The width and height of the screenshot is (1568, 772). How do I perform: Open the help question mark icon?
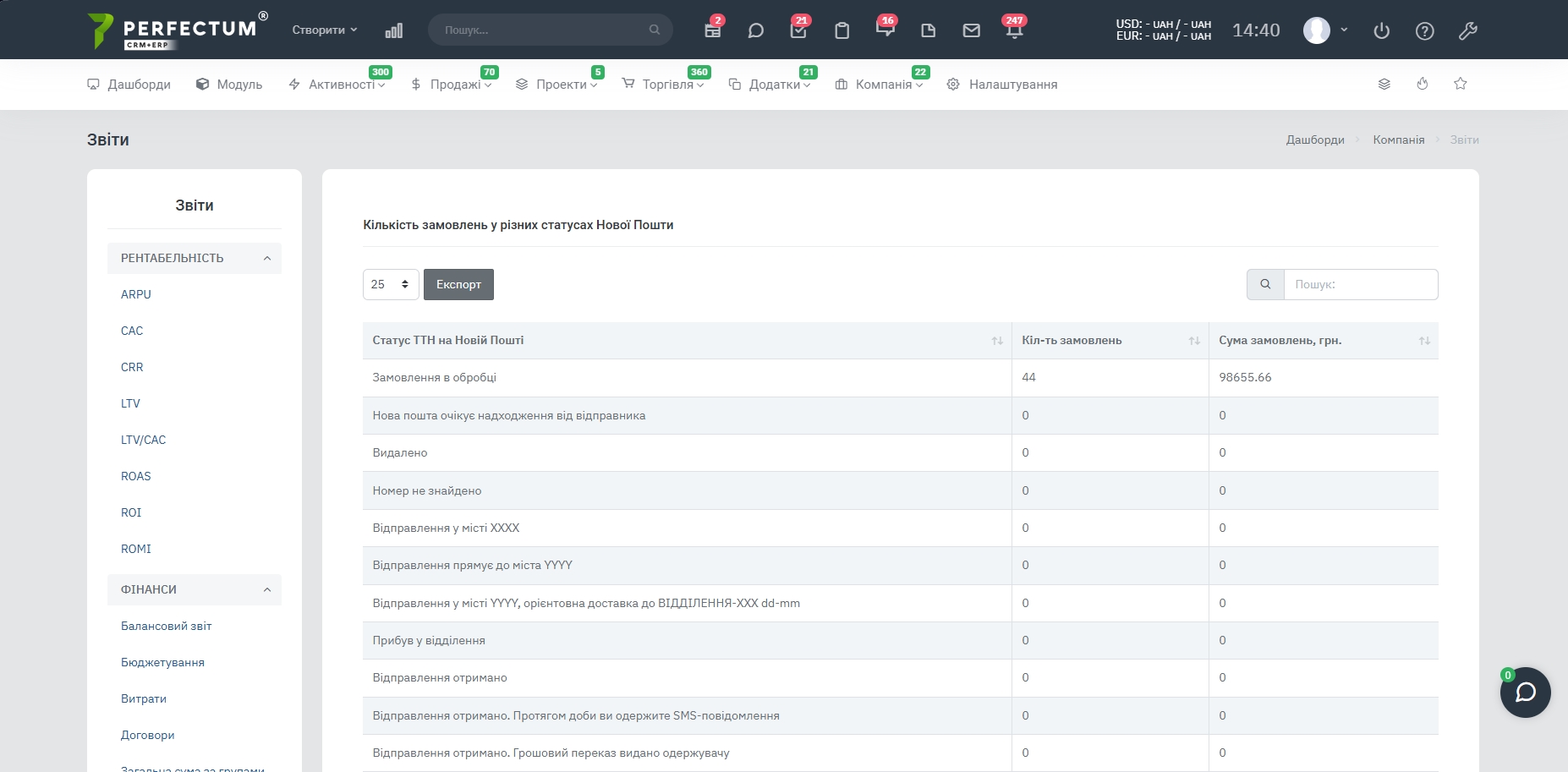click(1425, 30)
